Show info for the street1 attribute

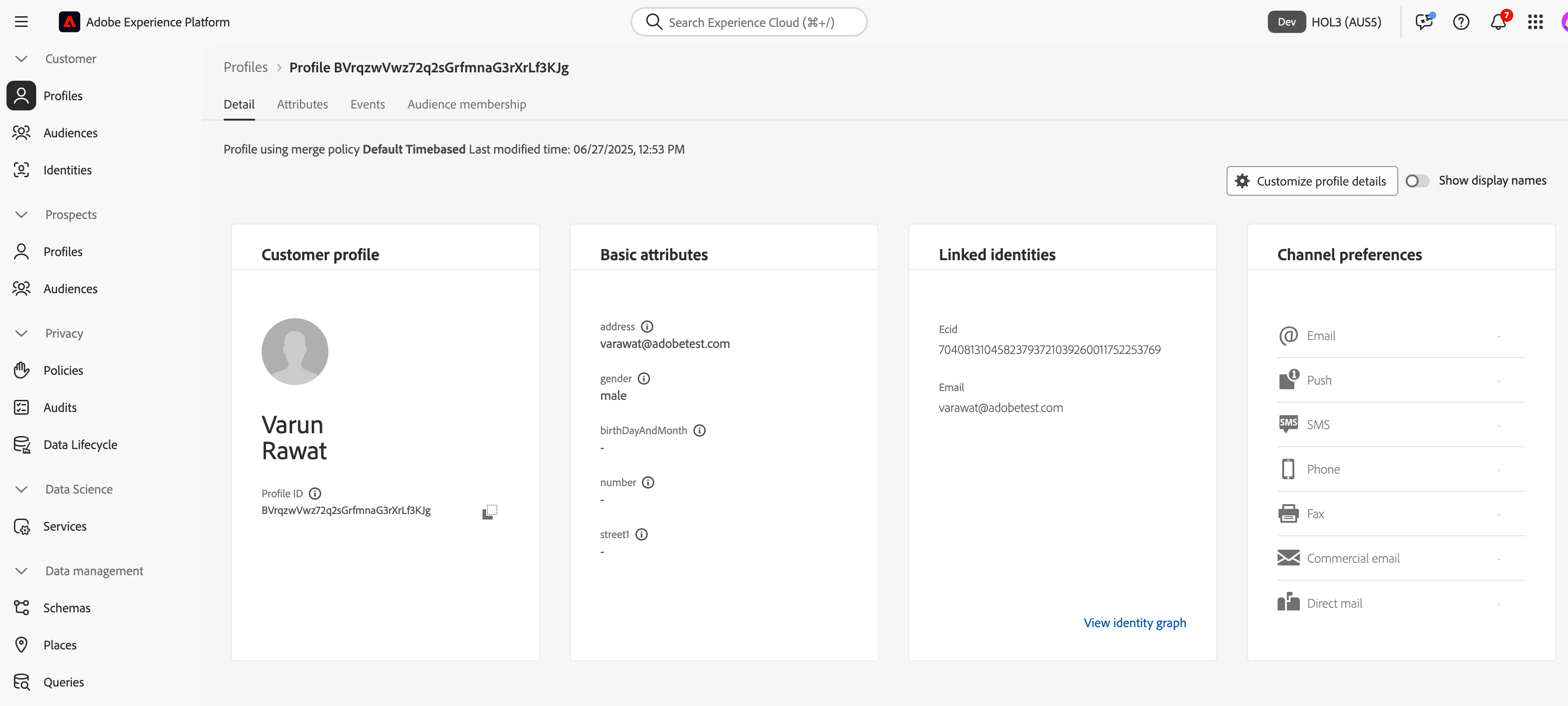pyautogui.click(x=642, y=534)
